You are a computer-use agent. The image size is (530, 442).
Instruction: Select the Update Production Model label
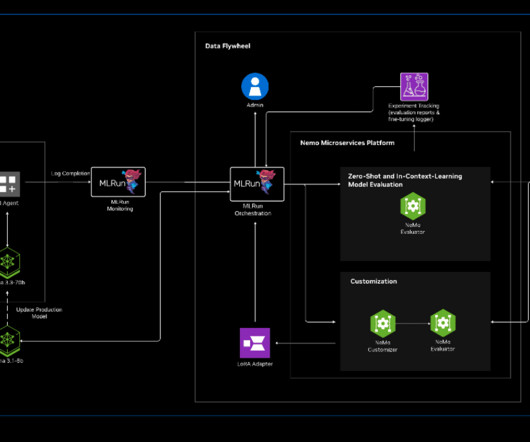pos(39,313)
